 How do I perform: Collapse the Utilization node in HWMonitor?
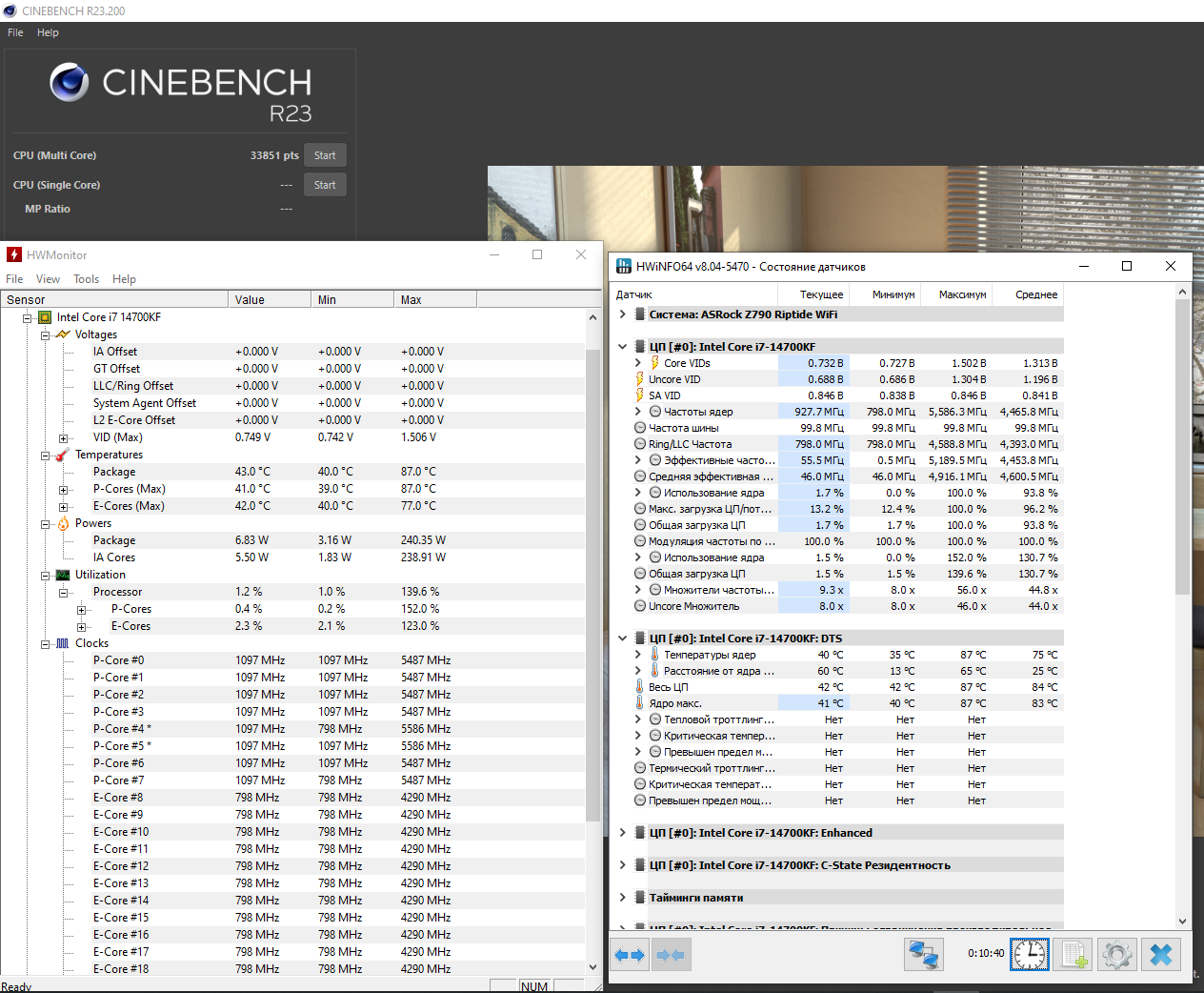45,576
